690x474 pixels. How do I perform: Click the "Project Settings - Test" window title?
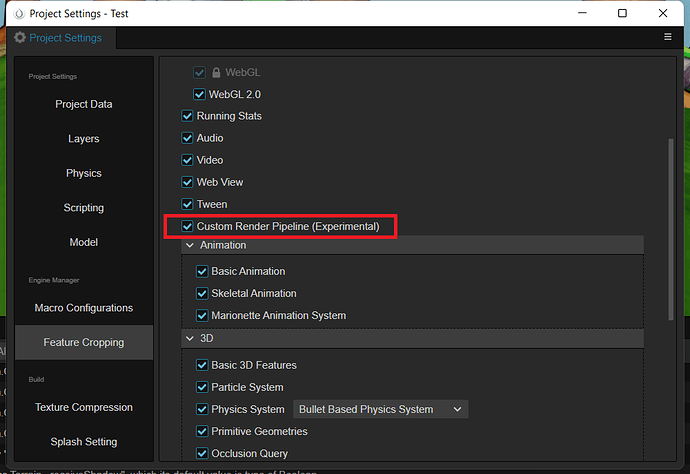pos(79,14)
